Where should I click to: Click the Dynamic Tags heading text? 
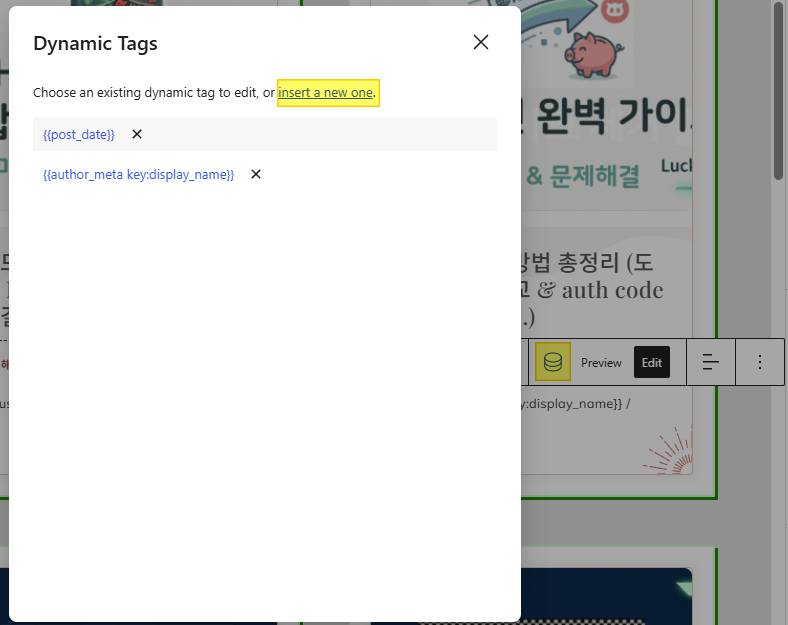95,44
